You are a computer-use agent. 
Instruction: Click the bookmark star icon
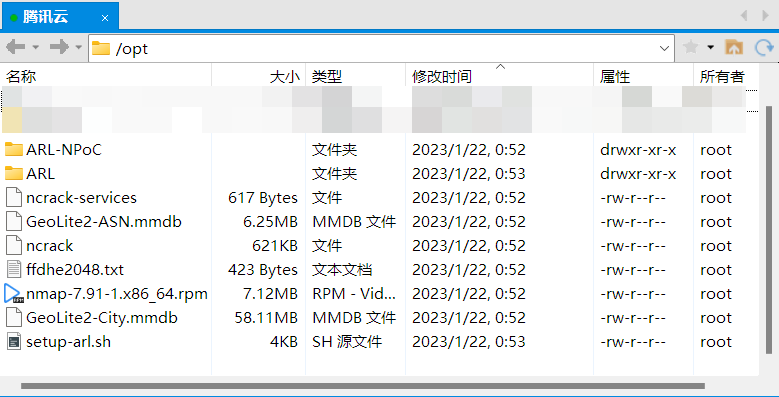pos(691,48)
